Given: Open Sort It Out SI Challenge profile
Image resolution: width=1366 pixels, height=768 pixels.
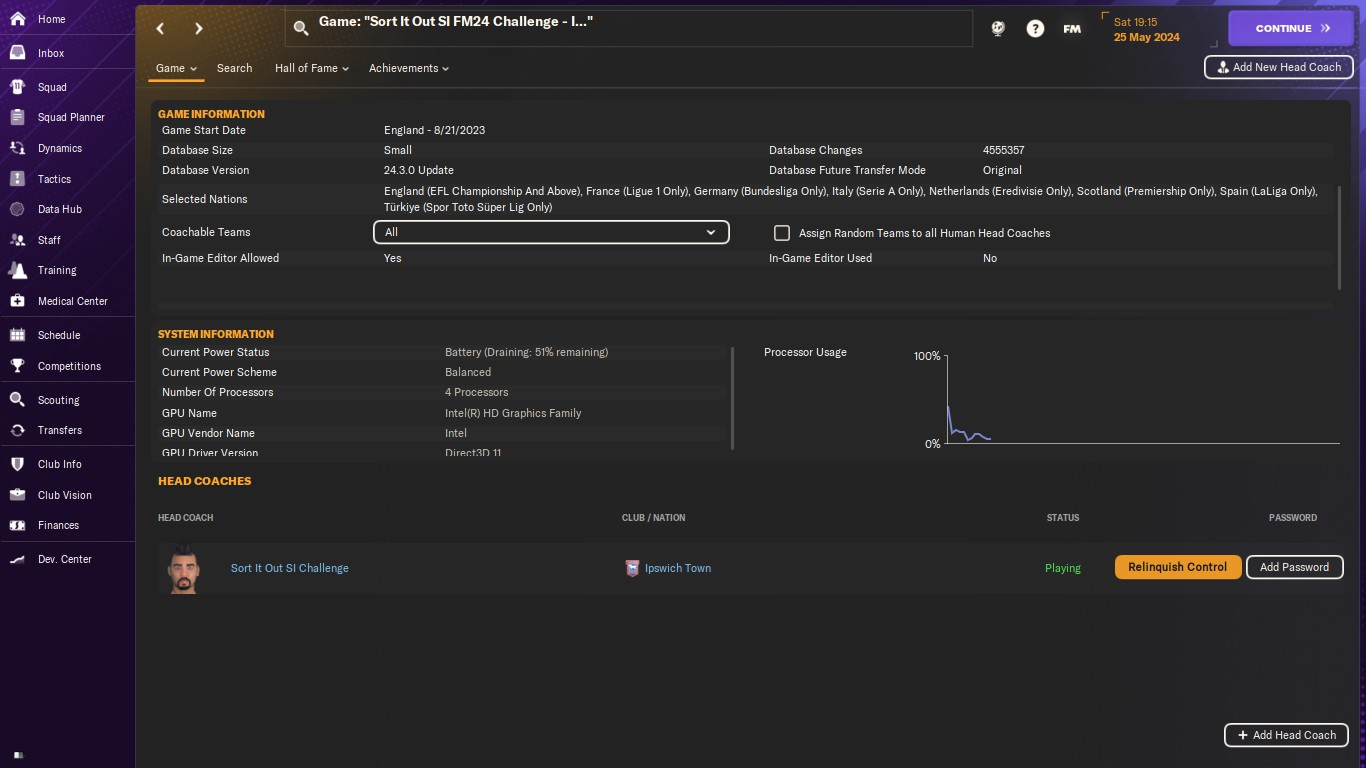Looking at the screenshot, I should tap(290, 568).
